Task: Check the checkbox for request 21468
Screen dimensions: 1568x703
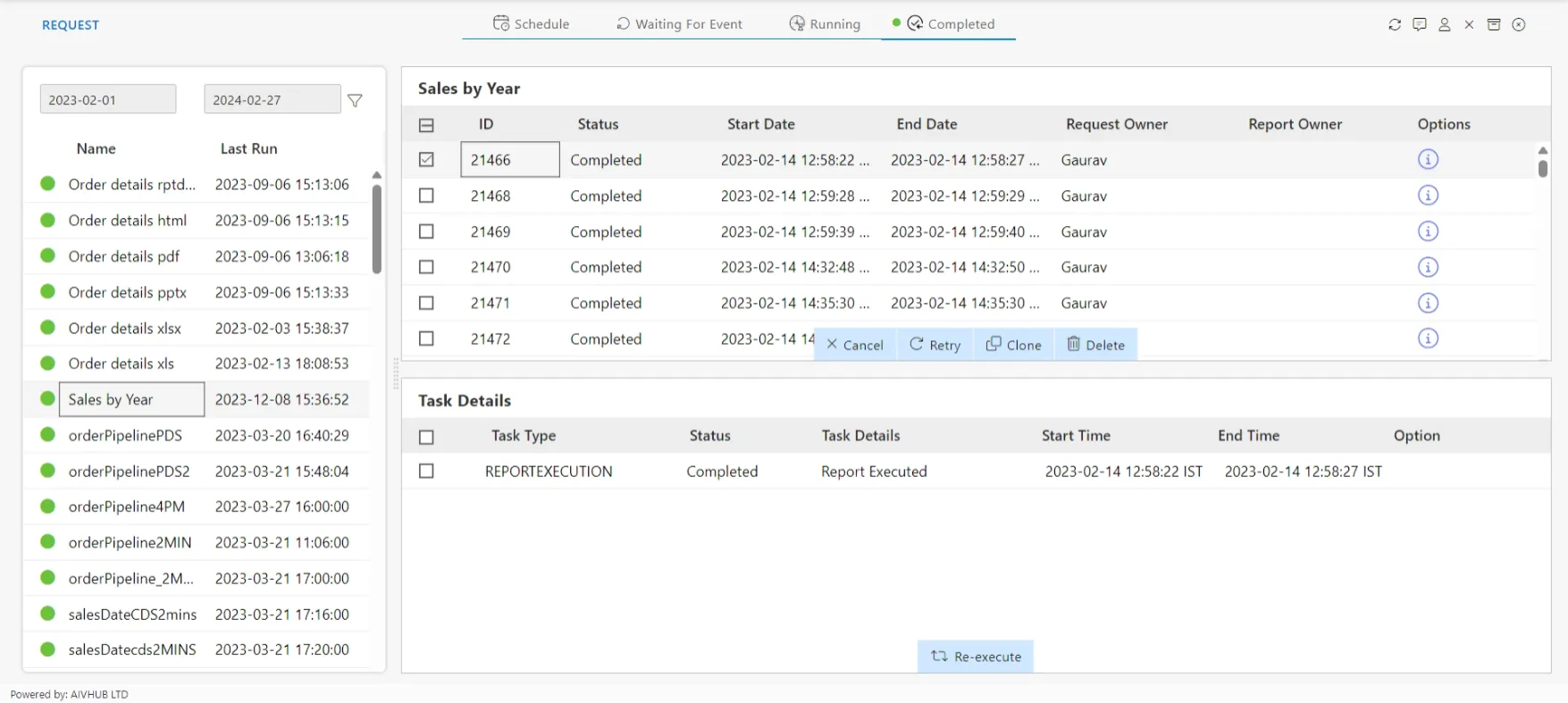Action: [x=426, y=196]
